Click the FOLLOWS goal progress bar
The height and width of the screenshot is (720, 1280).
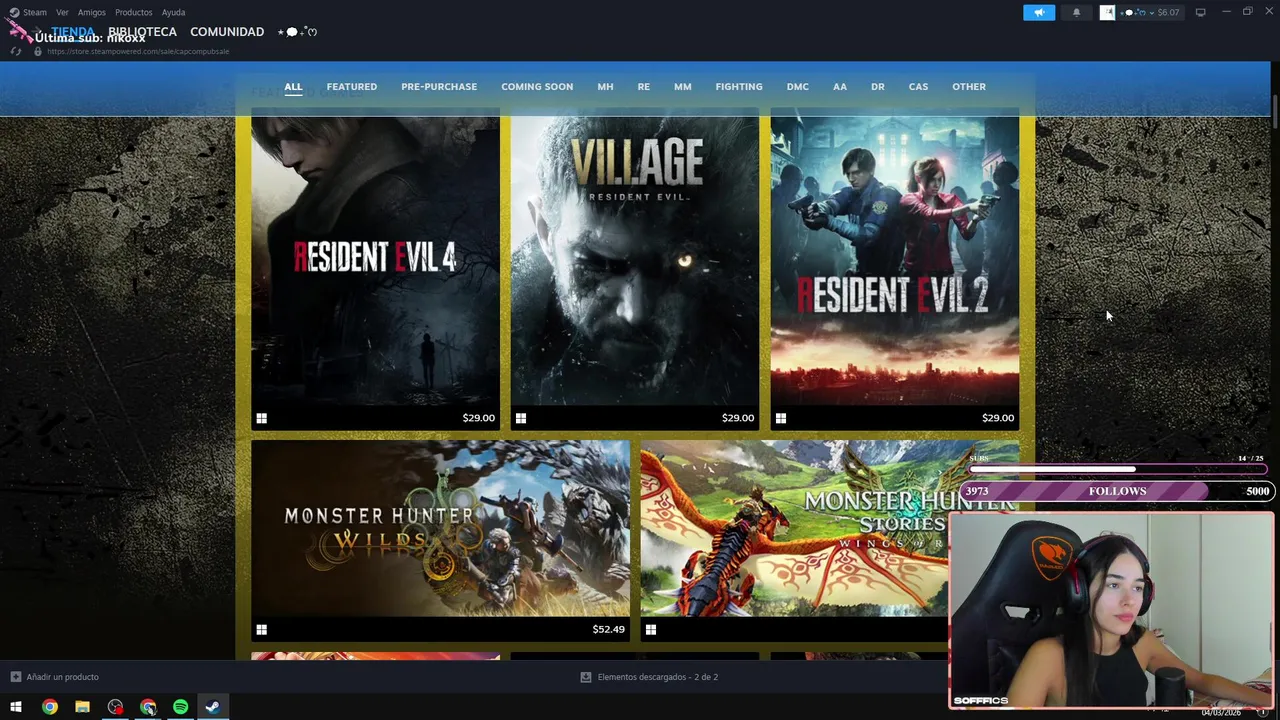click(1118, 491)
